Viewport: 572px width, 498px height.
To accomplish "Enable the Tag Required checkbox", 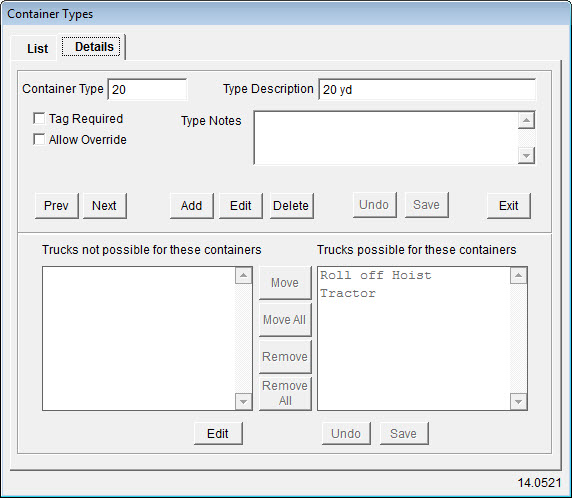I will [x=39, y=118].
